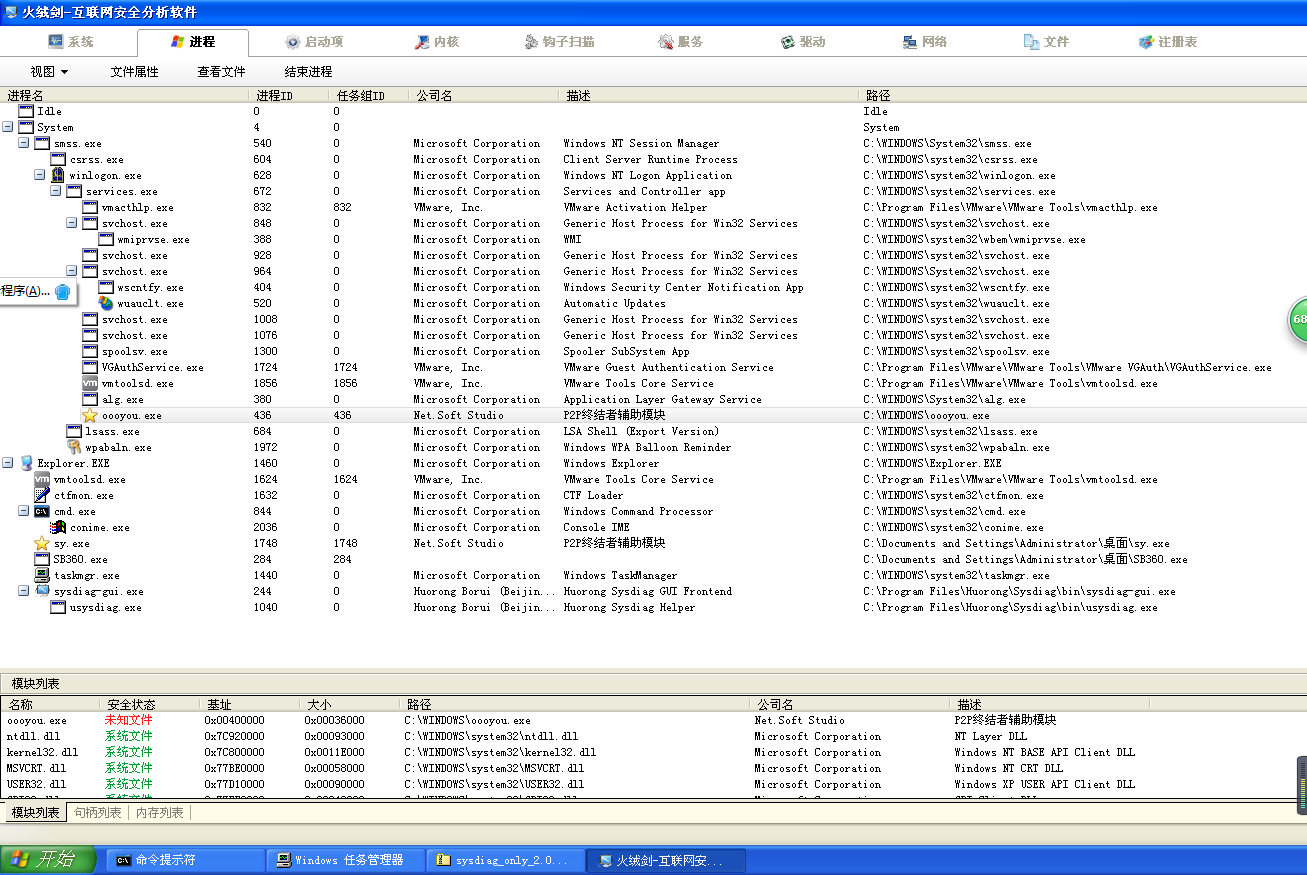Collapse the svchost.exe node above wmiprvse.exe

click(72, 223)
